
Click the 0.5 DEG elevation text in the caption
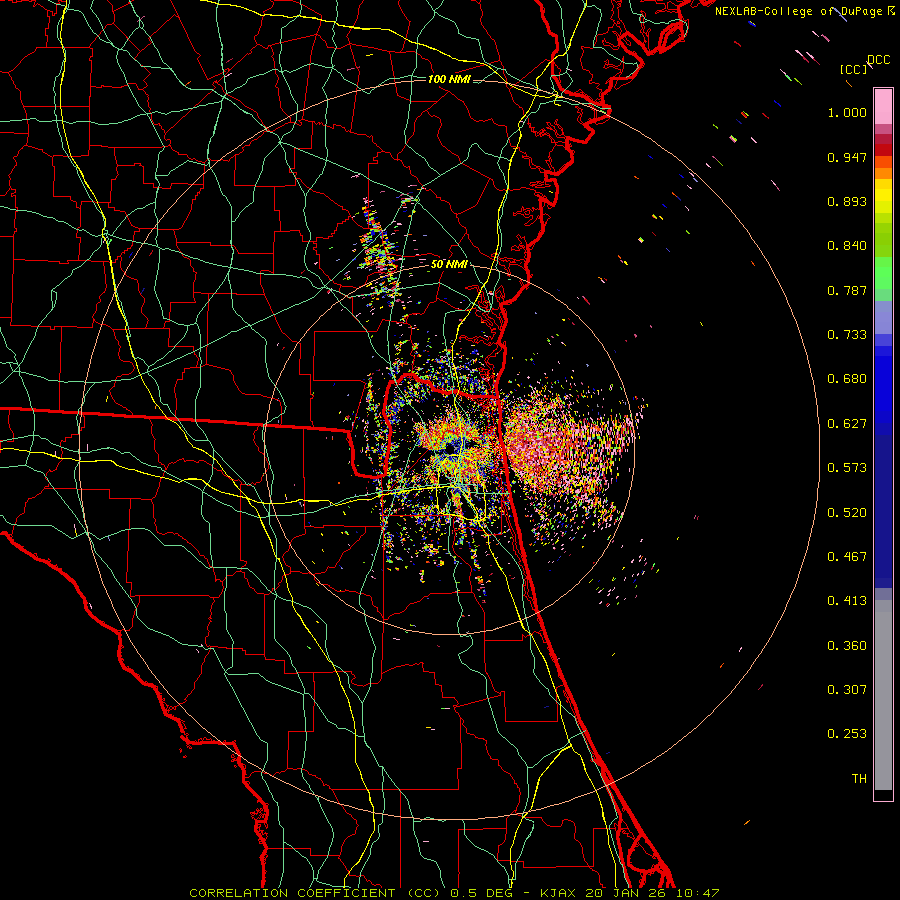[x=482, y=893]
